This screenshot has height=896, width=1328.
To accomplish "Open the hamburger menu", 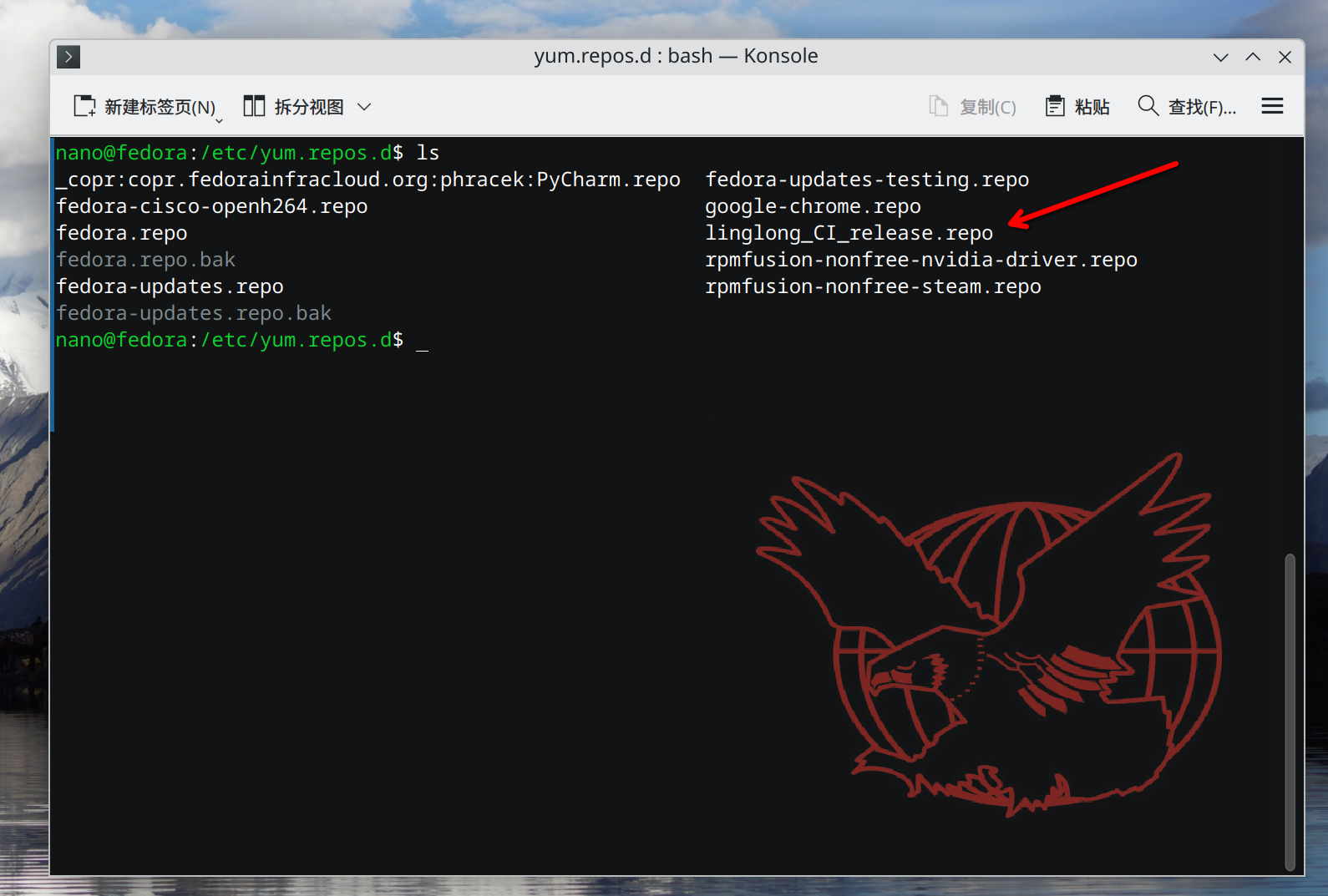I will (x=1272, y=106).
